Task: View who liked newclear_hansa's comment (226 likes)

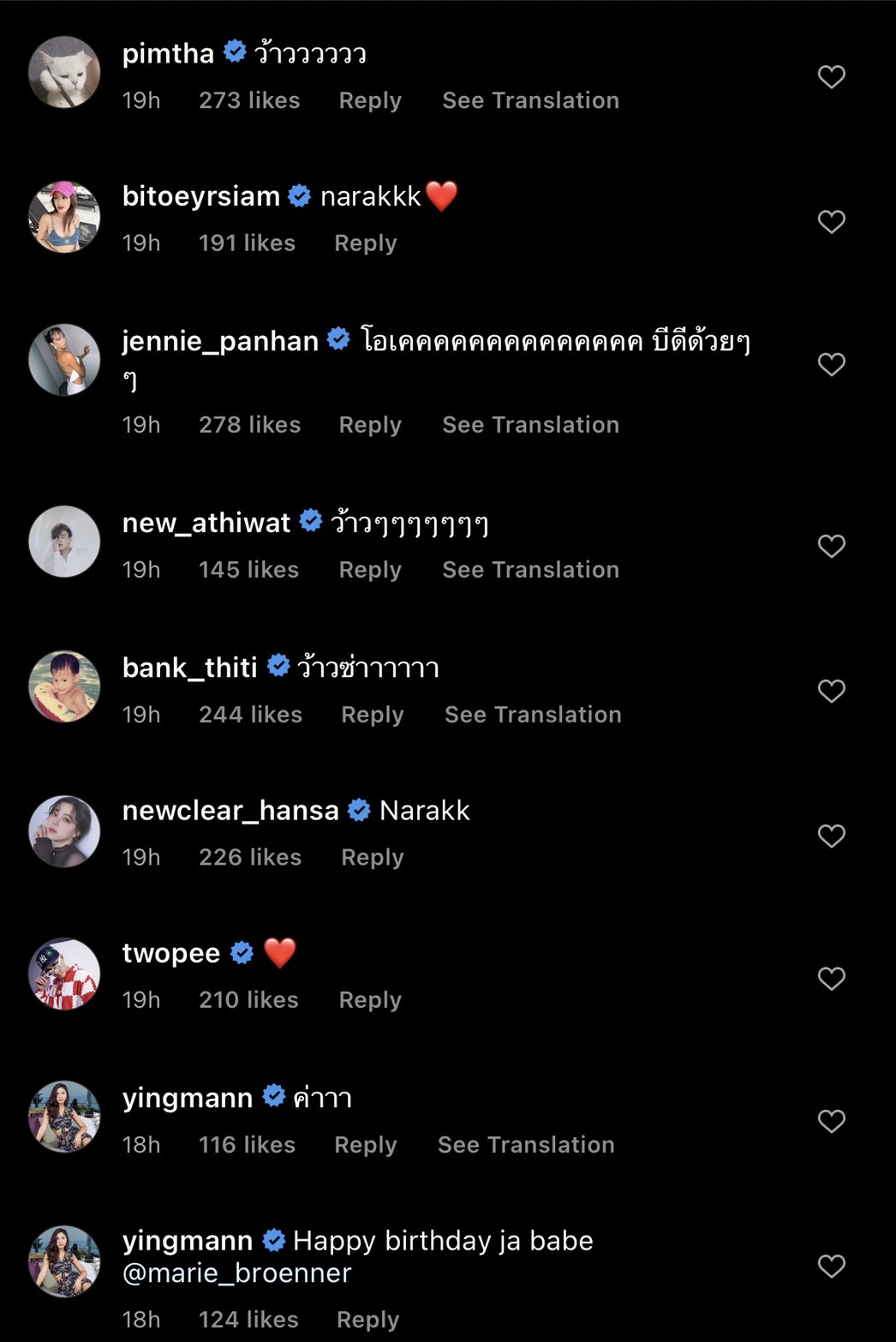Action: [x=250, y=858]
